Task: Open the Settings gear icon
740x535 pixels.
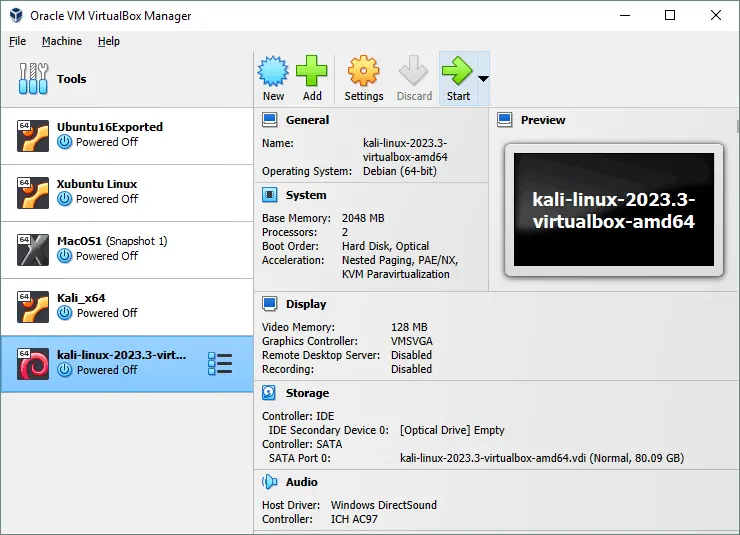Action: [x=363, y=71]
